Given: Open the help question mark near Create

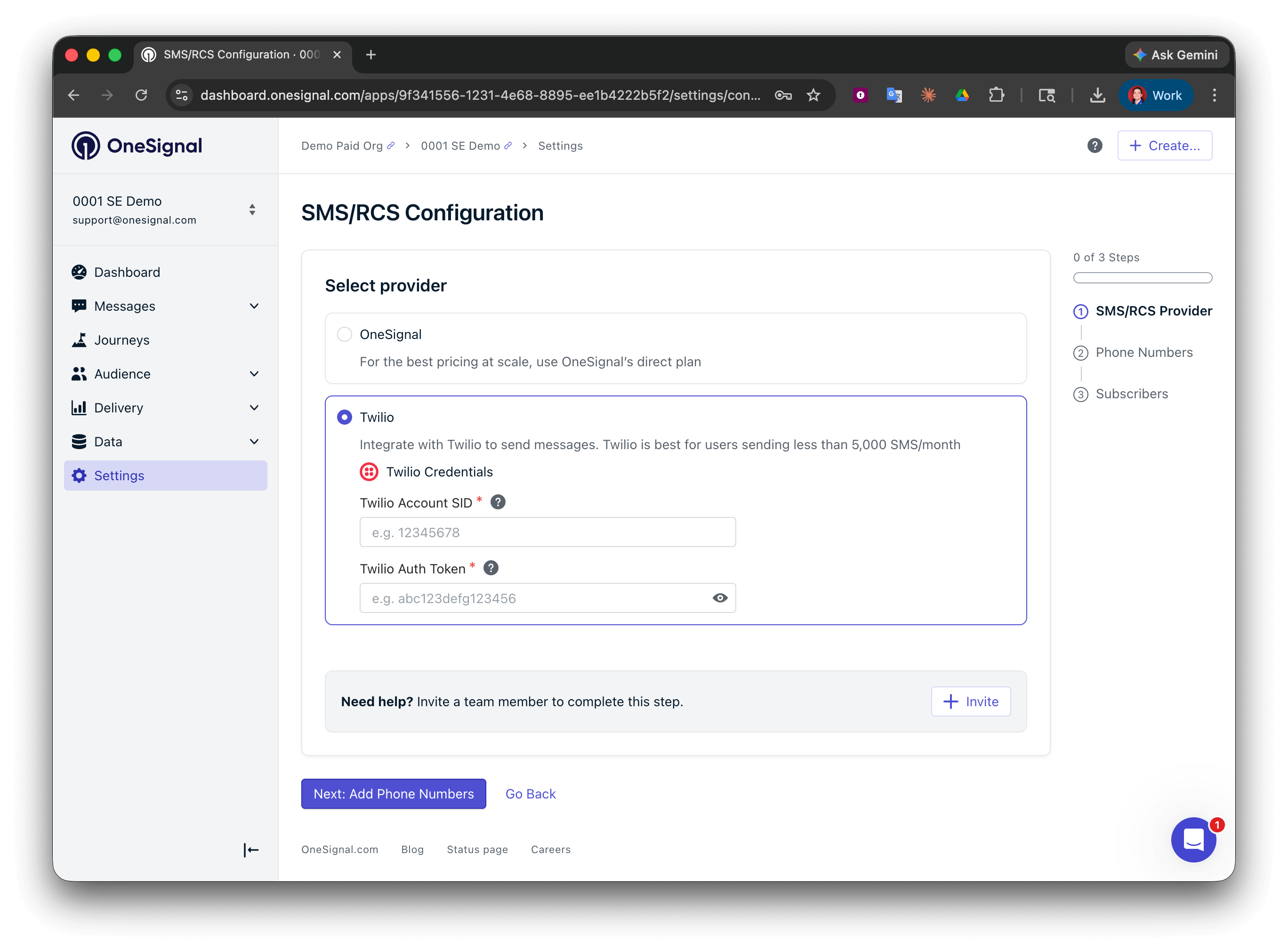Looking at the screenshot, I should pos(1095,145).
